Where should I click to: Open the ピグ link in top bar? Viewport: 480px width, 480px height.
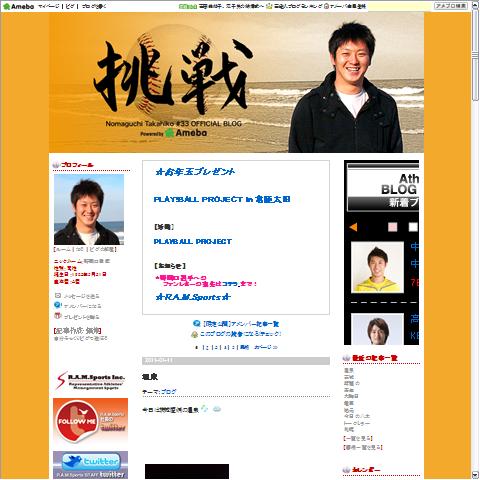70,6
